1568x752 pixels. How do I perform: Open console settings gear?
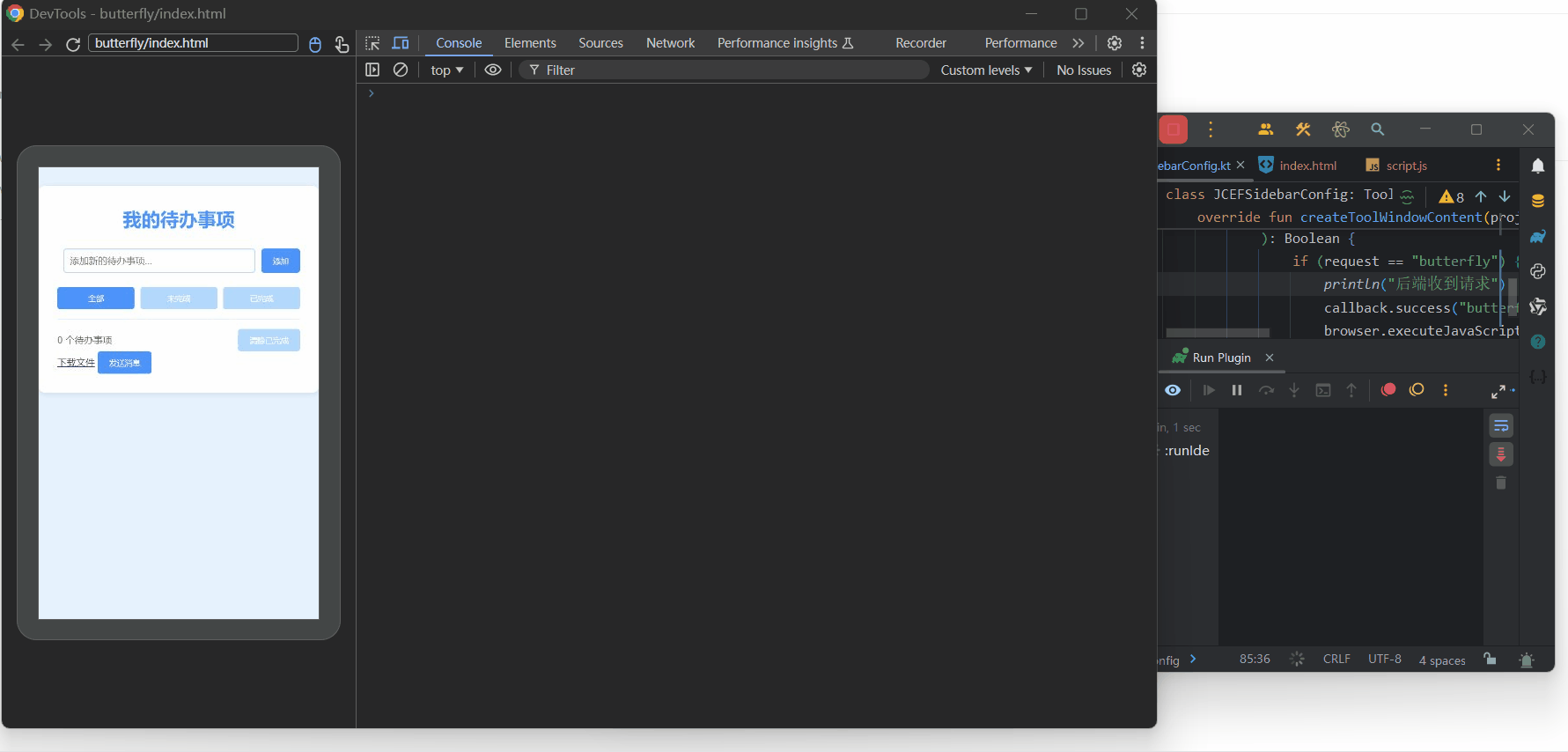coord(1139,70)
